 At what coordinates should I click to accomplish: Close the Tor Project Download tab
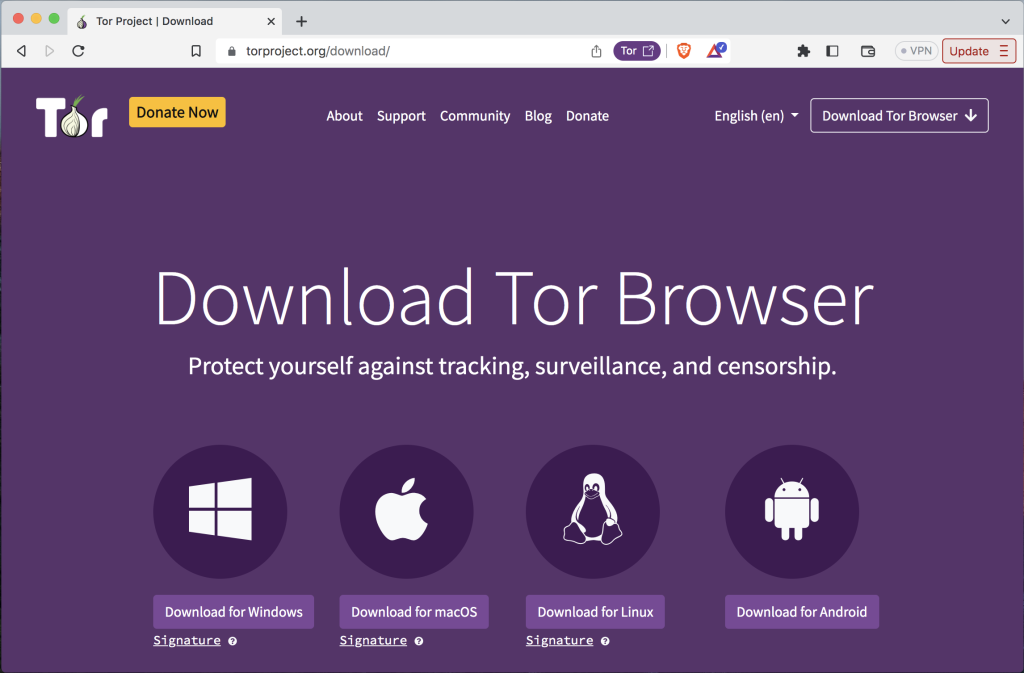tap(271, 22)
